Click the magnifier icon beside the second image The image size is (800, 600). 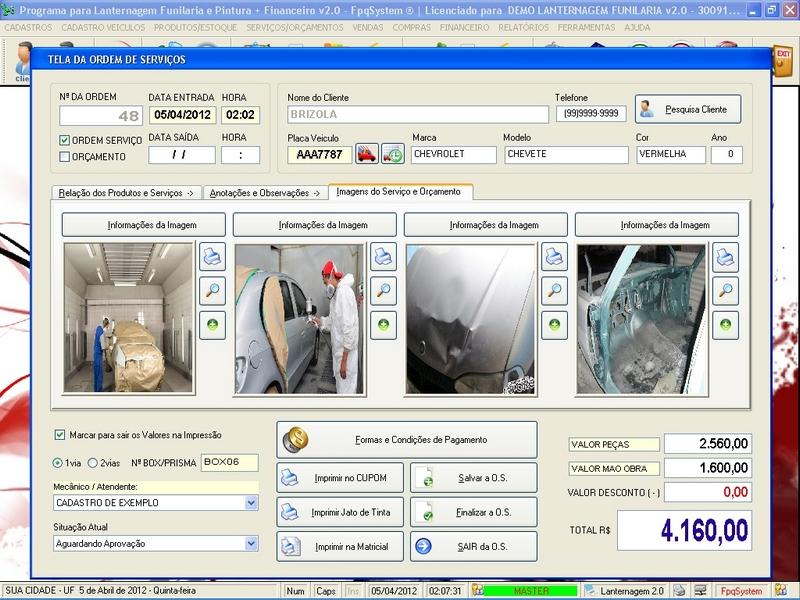tap(383, 291)
